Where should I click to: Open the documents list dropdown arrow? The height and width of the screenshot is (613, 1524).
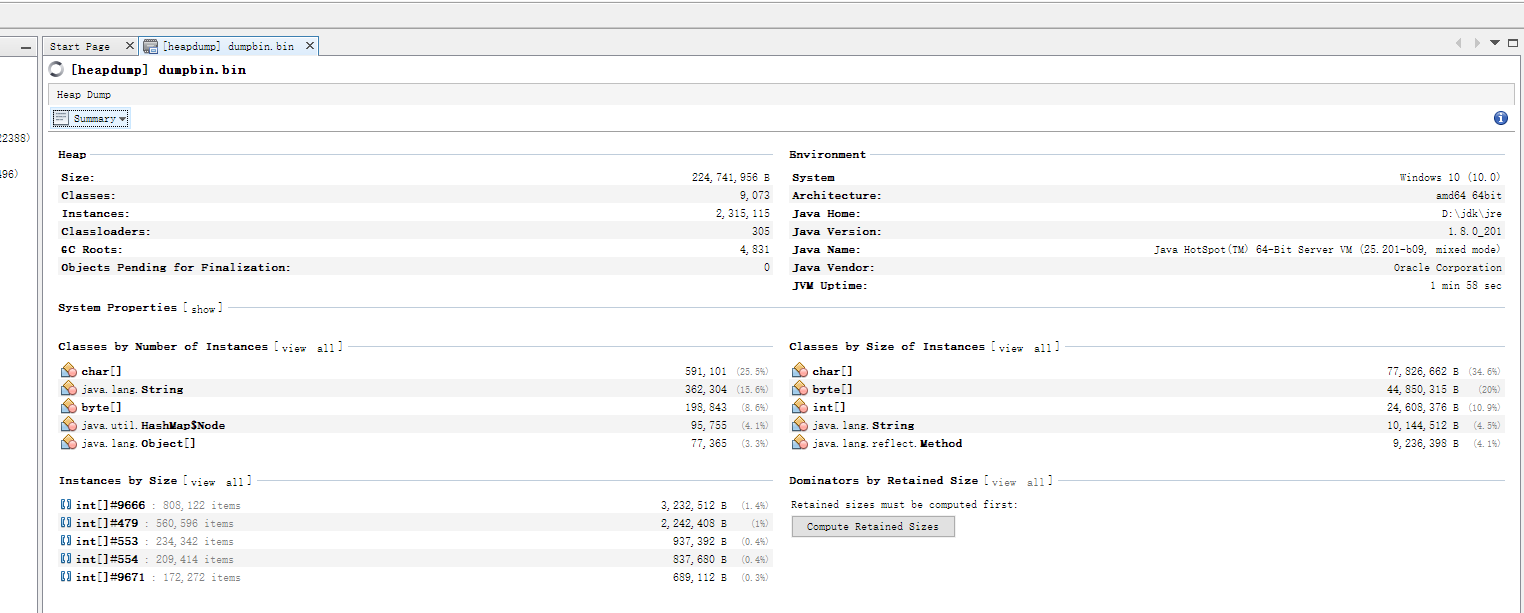point(1495,43)
